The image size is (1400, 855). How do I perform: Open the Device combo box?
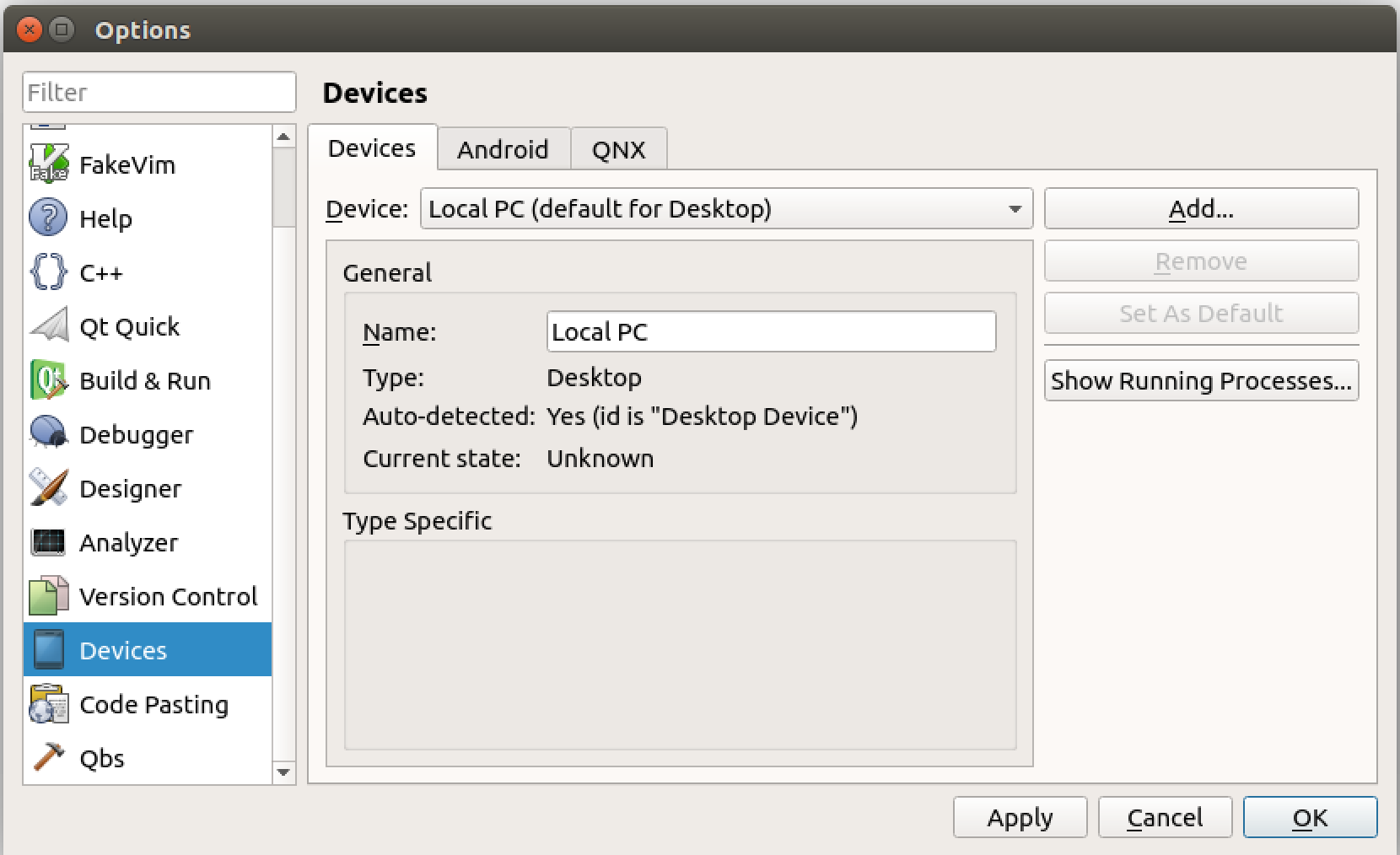[x=726, y=208]
